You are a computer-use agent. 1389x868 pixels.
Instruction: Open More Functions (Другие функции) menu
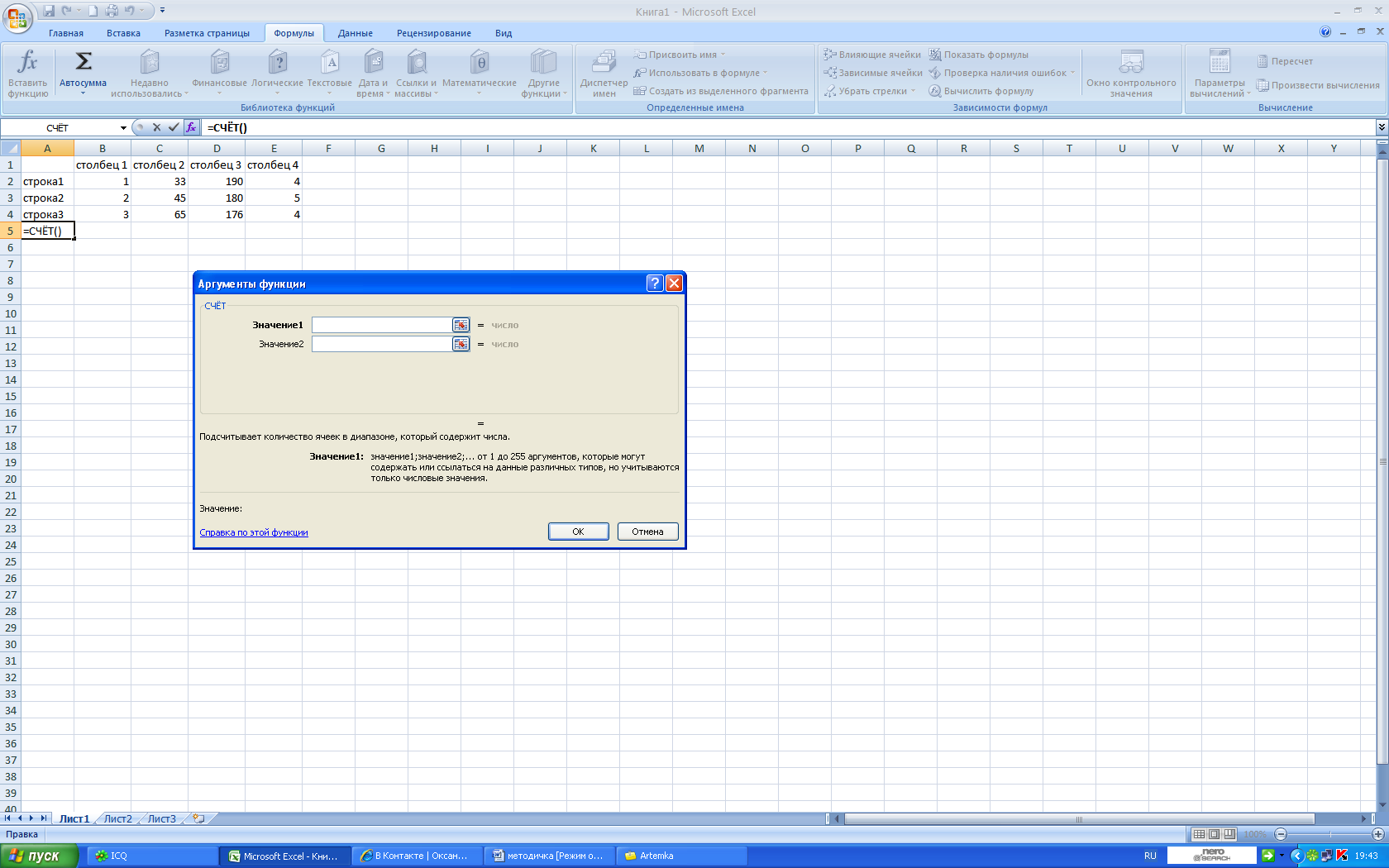tap(543, 73)
